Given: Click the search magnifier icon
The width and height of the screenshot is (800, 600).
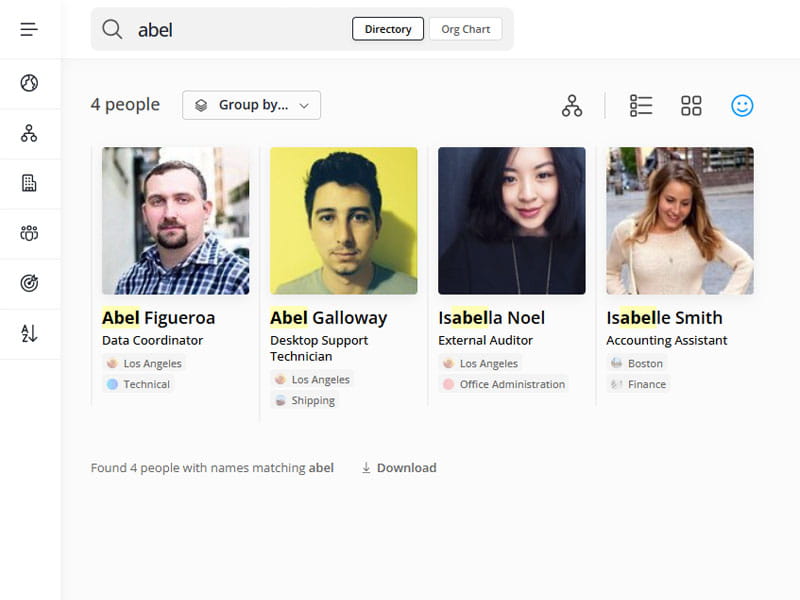Looking at the screenshot, I should point(111,29).
